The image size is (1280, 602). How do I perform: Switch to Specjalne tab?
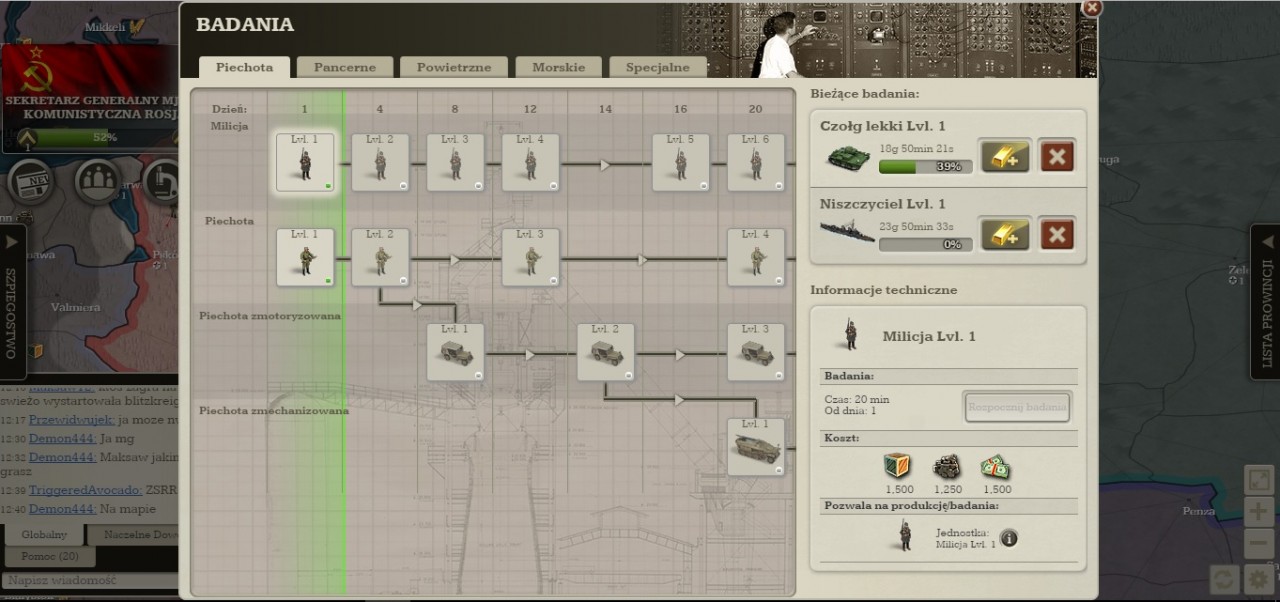coord(658,67)
